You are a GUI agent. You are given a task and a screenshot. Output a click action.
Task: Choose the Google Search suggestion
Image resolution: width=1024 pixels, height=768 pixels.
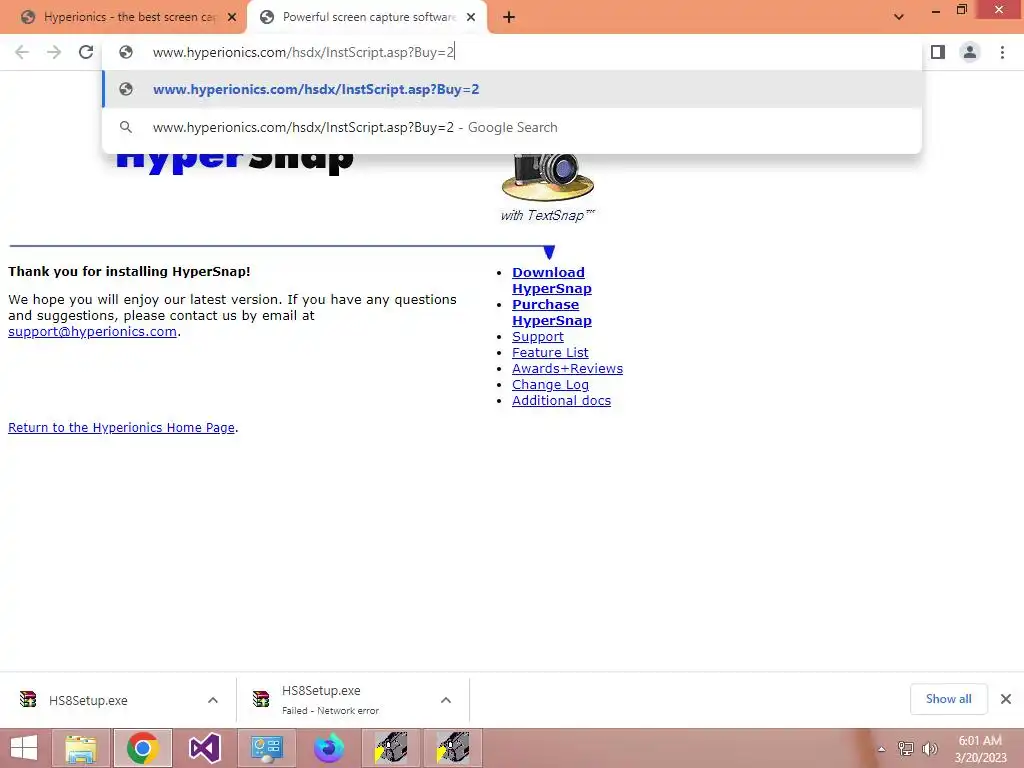tap(512, 127)
